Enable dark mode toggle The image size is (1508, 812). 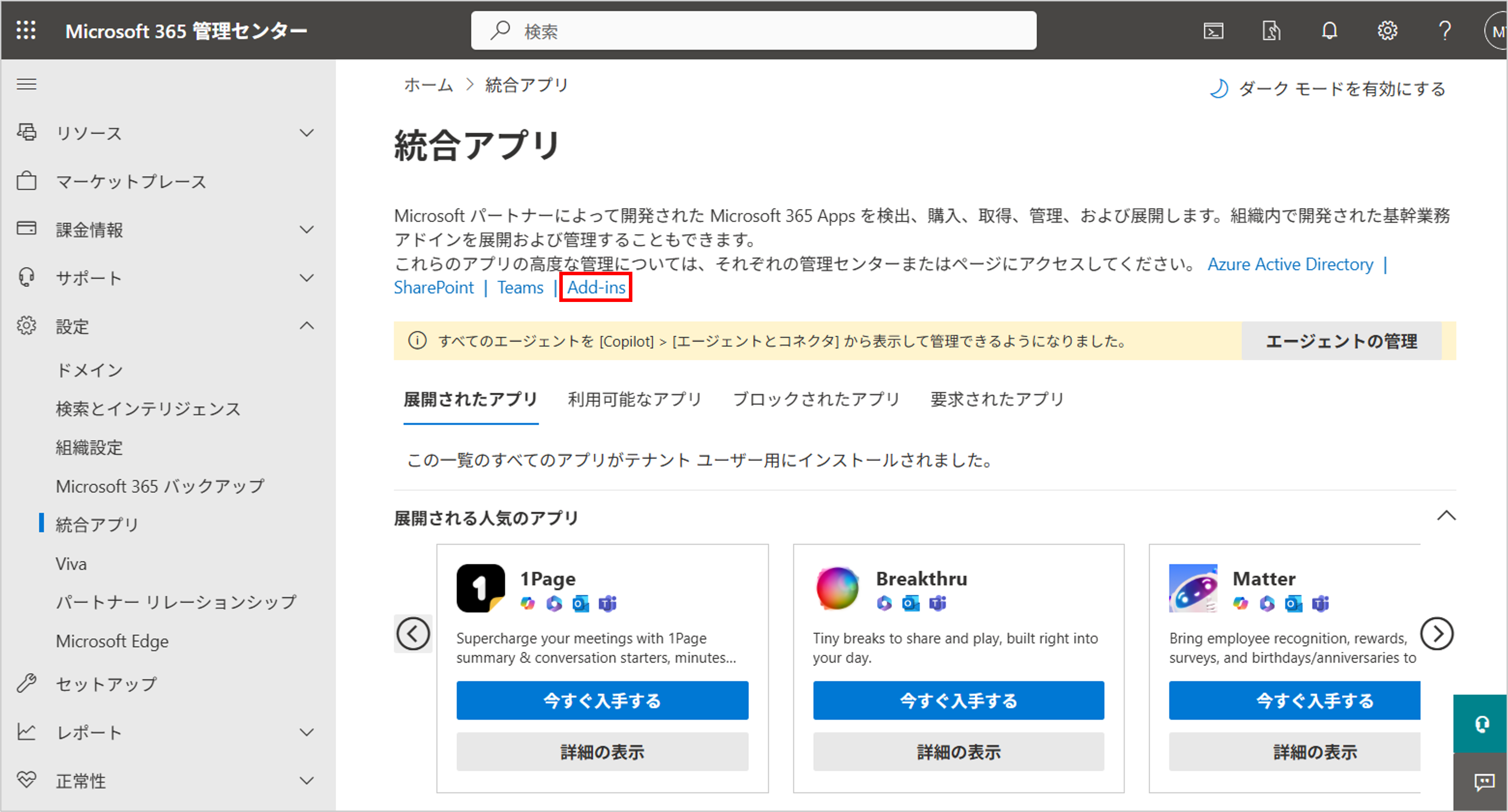[1328, 89]
